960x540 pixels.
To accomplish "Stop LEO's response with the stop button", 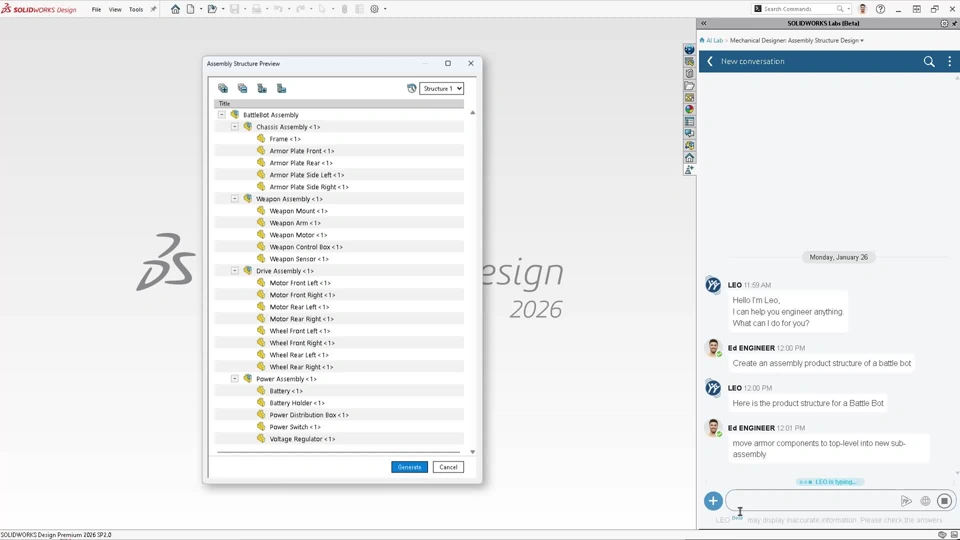I will (x=944, y=501).
